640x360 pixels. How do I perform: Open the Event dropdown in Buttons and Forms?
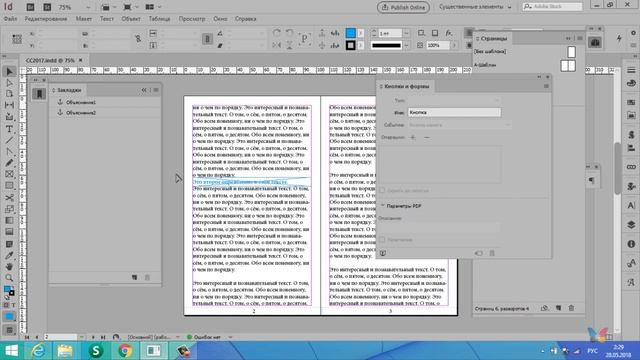point(459,125)
